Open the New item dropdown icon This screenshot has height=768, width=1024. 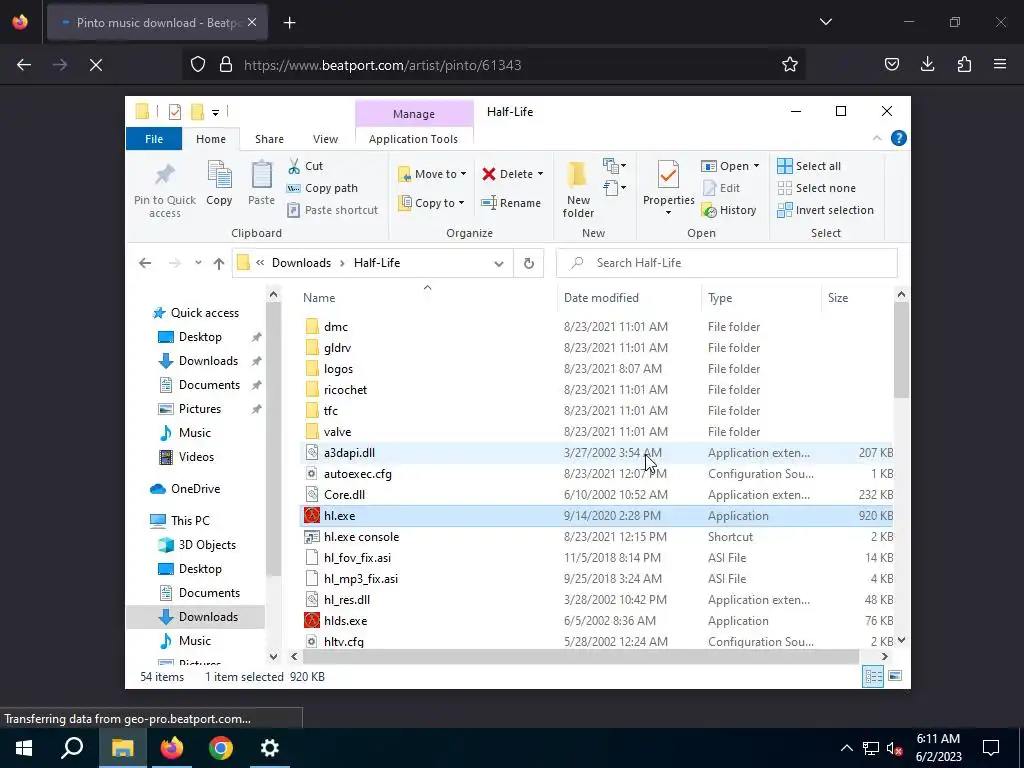pyautogui.click(x=615, y=165)
